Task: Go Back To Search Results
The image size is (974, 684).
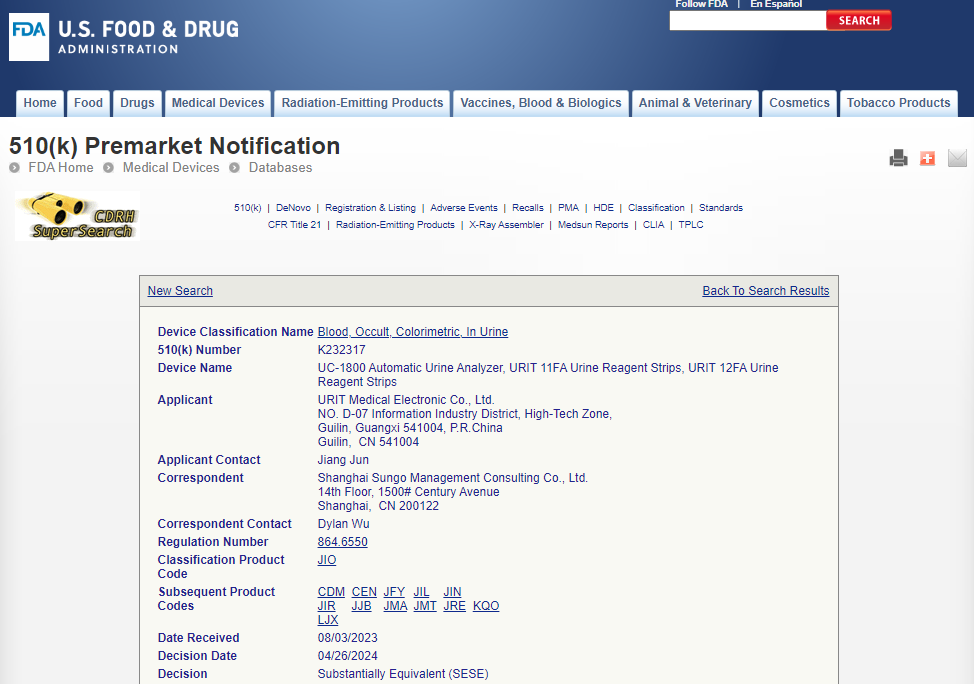Action: 765,291
